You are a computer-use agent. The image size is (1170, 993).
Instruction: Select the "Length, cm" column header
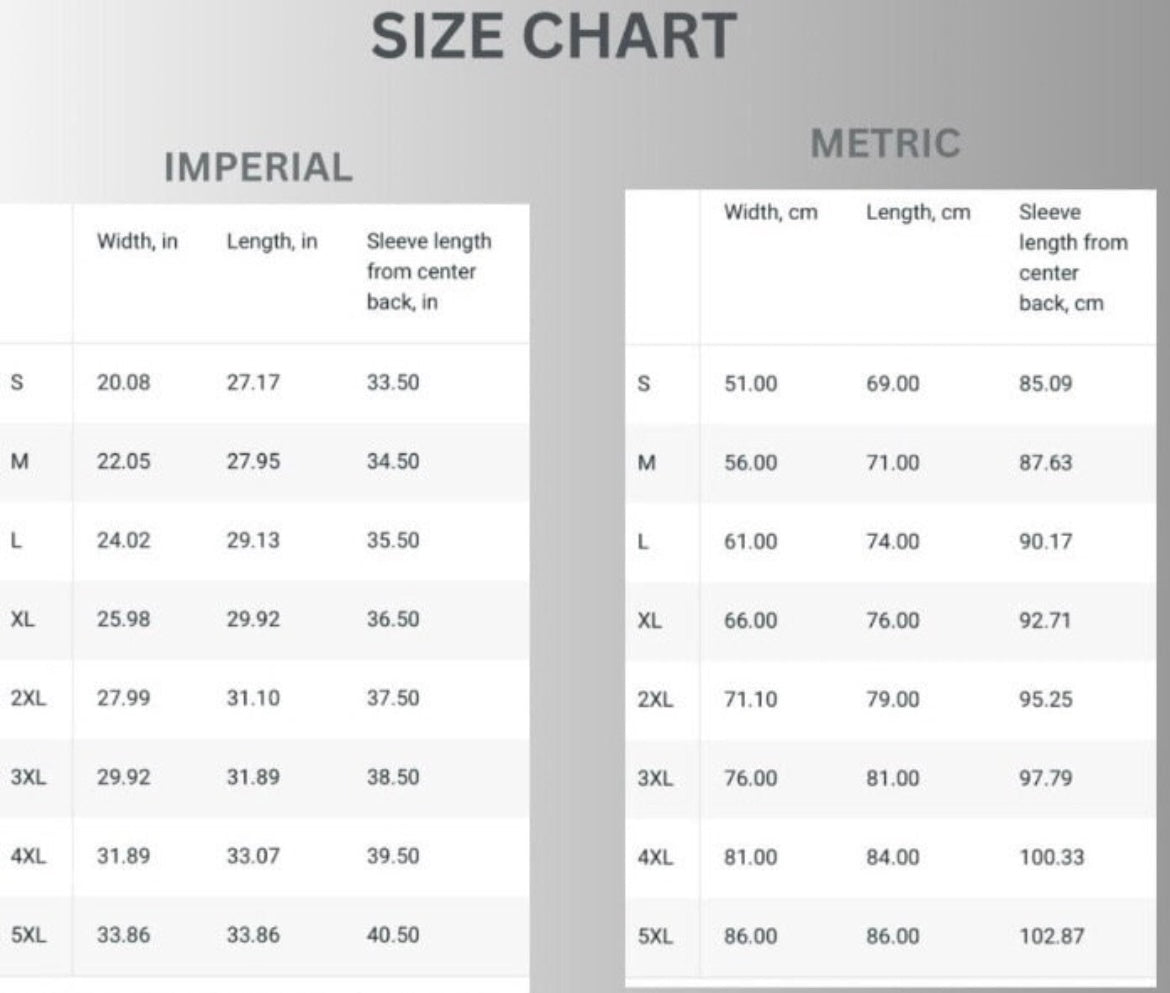tap(917, 213)
